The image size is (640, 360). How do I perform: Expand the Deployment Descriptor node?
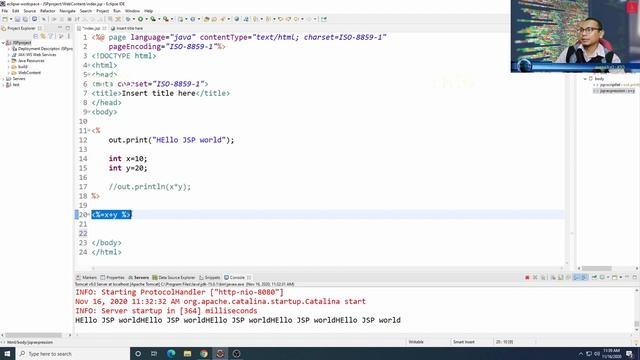(9, 49)
